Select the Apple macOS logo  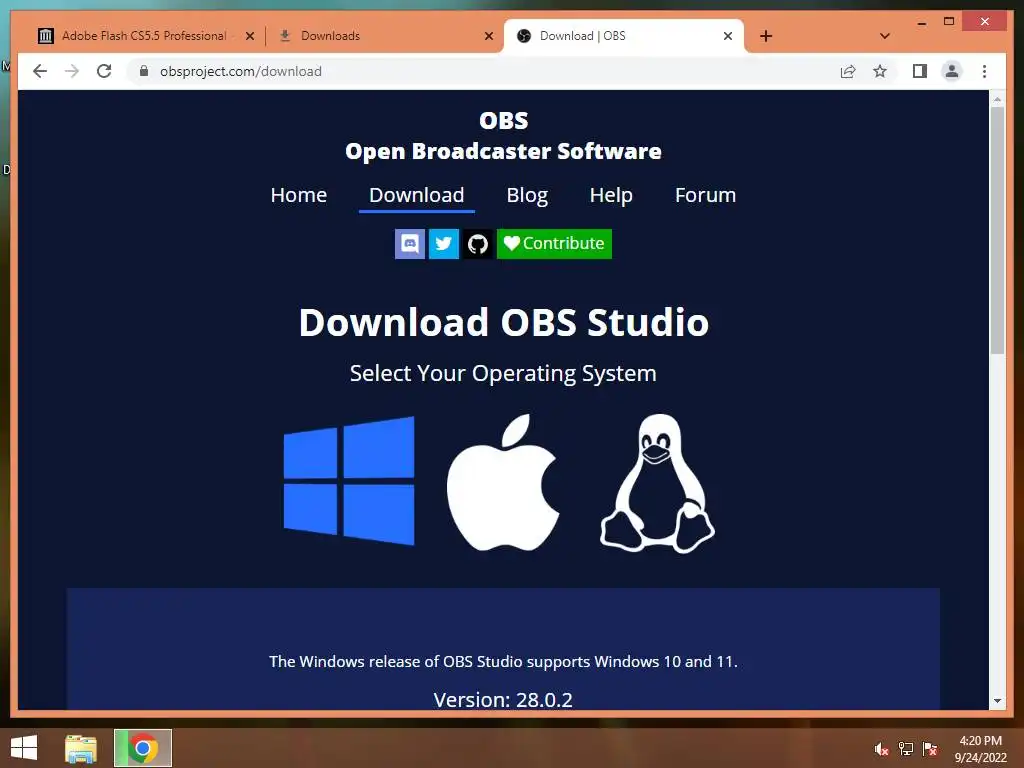503,482
